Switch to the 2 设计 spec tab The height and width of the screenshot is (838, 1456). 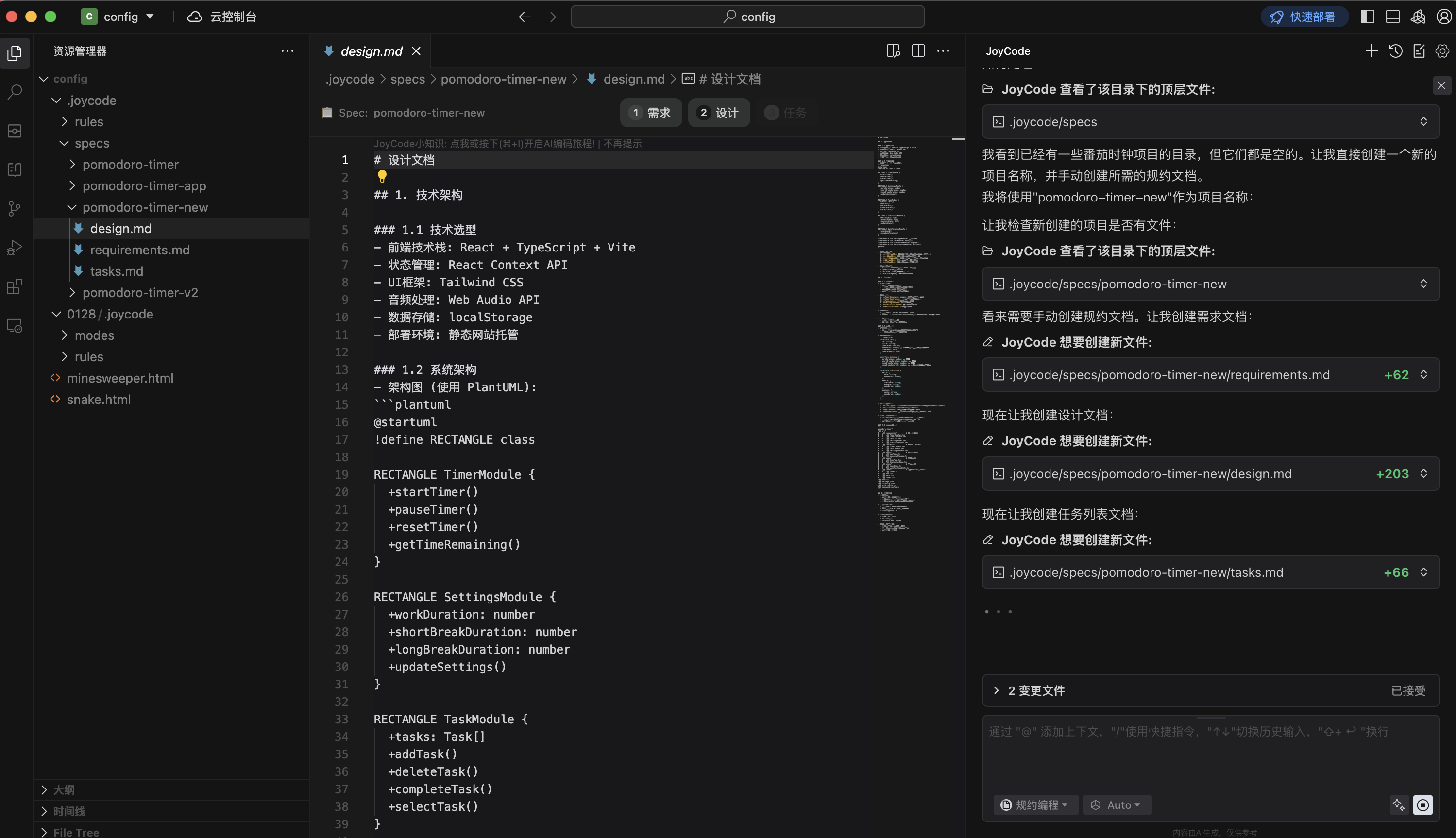tap(718, 113)
